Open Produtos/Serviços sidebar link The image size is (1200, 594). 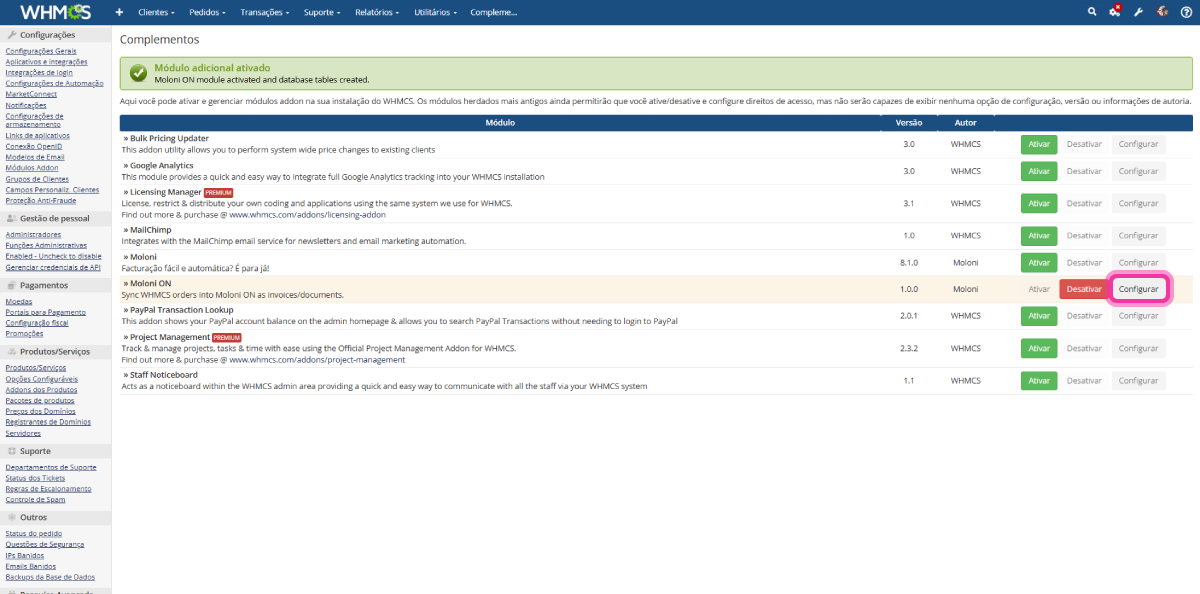[36, 368]
